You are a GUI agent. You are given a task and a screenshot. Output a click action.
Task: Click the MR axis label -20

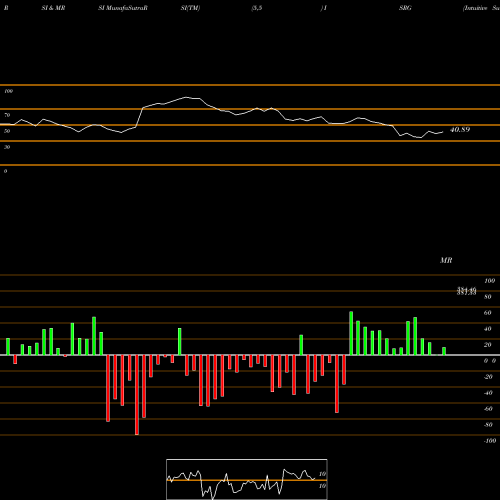[x=488, y=377]
